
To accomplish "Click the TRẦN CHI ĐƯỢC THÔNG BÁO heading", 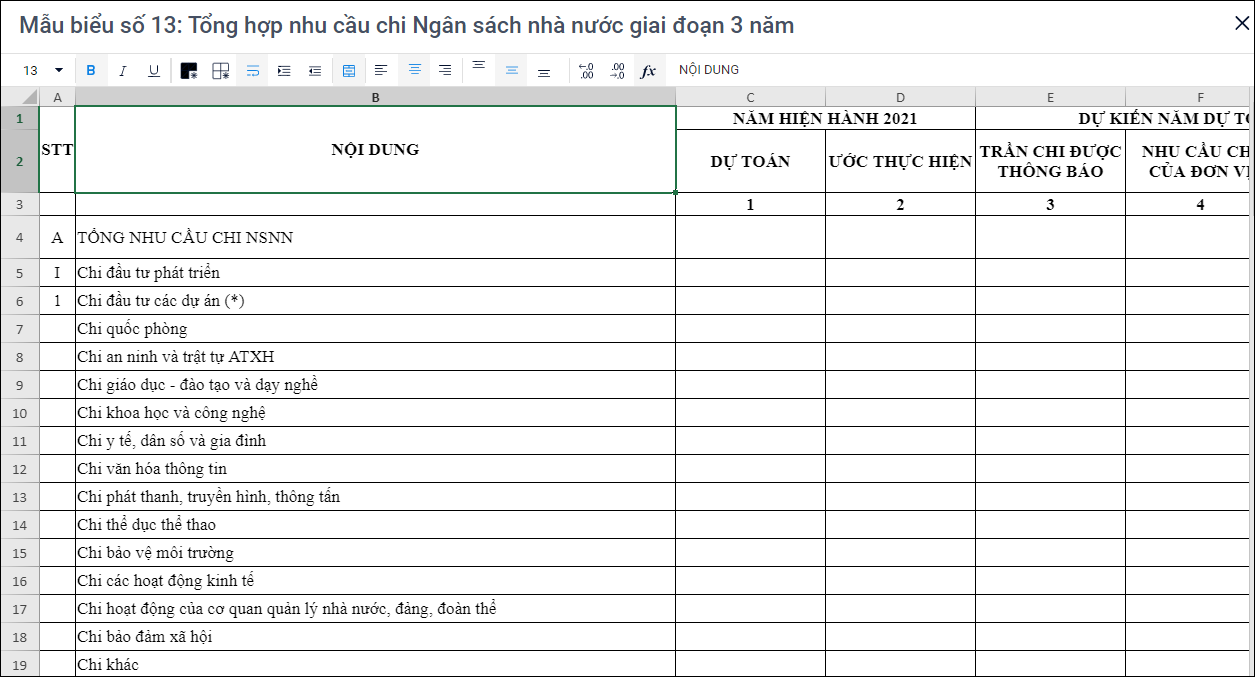I will click(x=1051, y=161).
